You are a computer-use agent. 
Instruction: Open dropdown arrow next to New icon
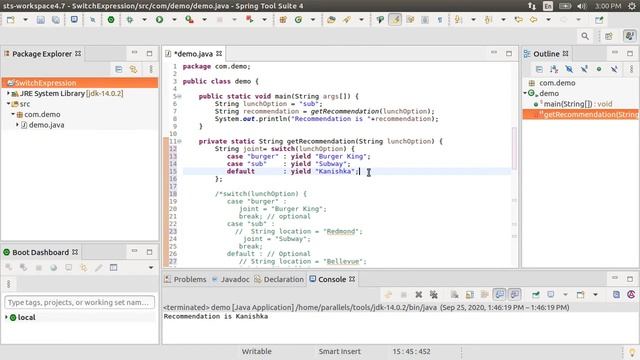25,20
